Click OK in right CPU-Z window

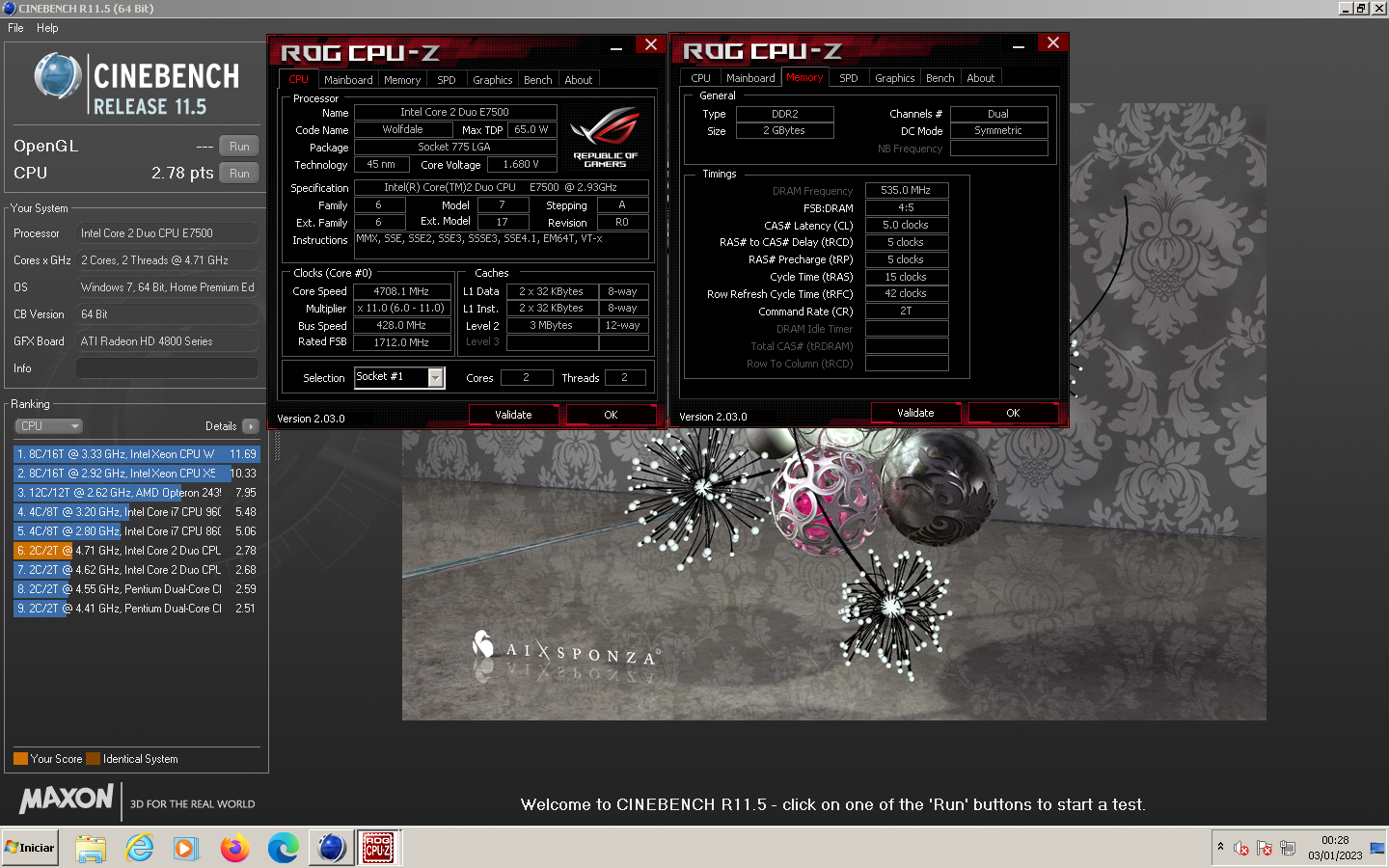pyautogui.click(x=1013, y=413)
